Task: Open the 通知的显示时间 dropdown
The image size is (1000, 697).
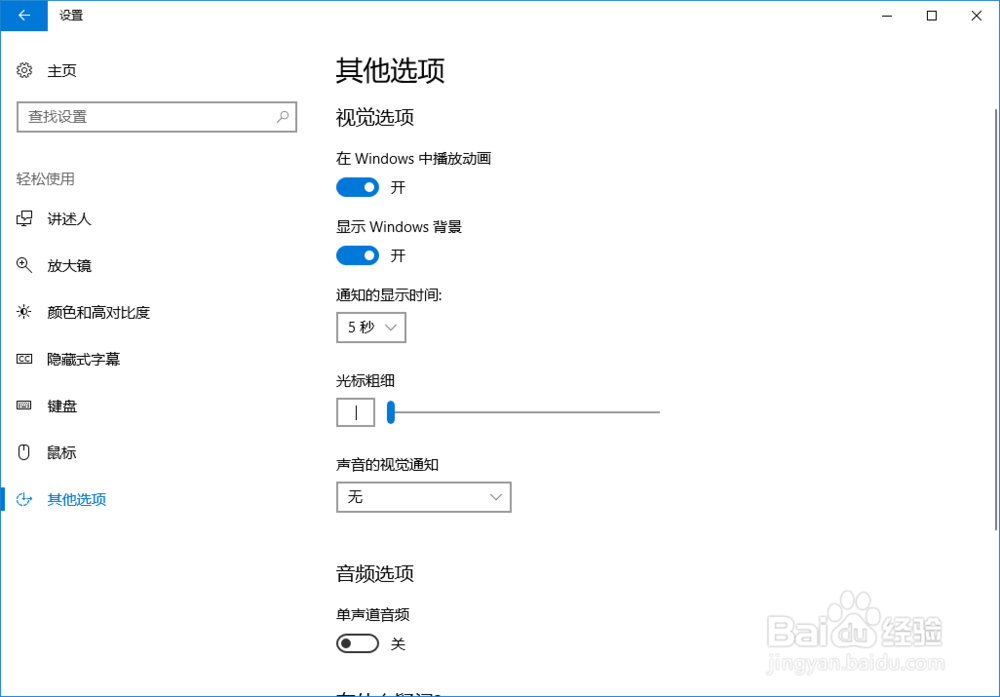Action: 371,327
